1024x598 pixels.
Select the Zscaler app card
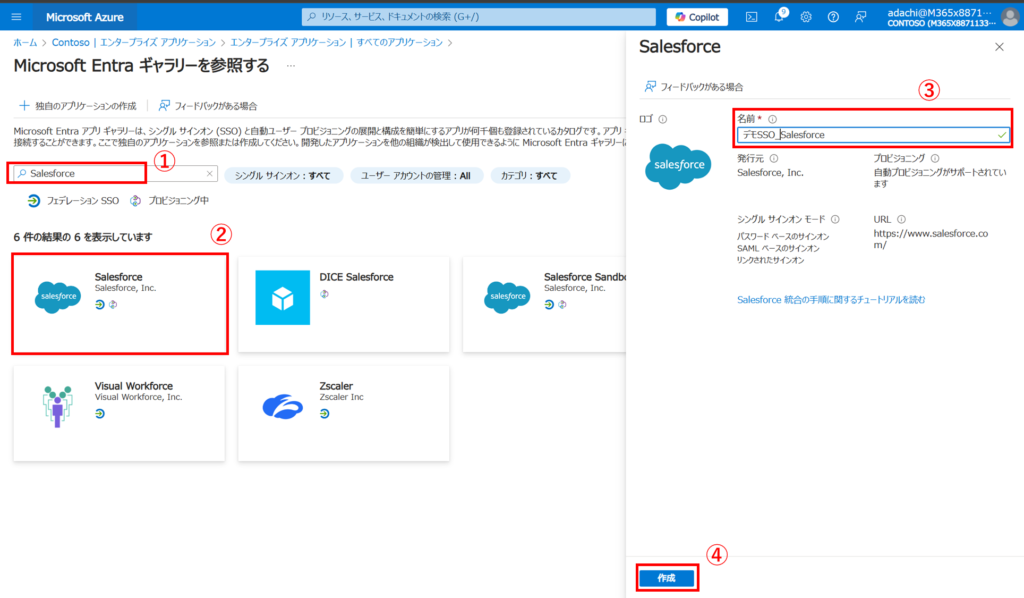(344, 413)
